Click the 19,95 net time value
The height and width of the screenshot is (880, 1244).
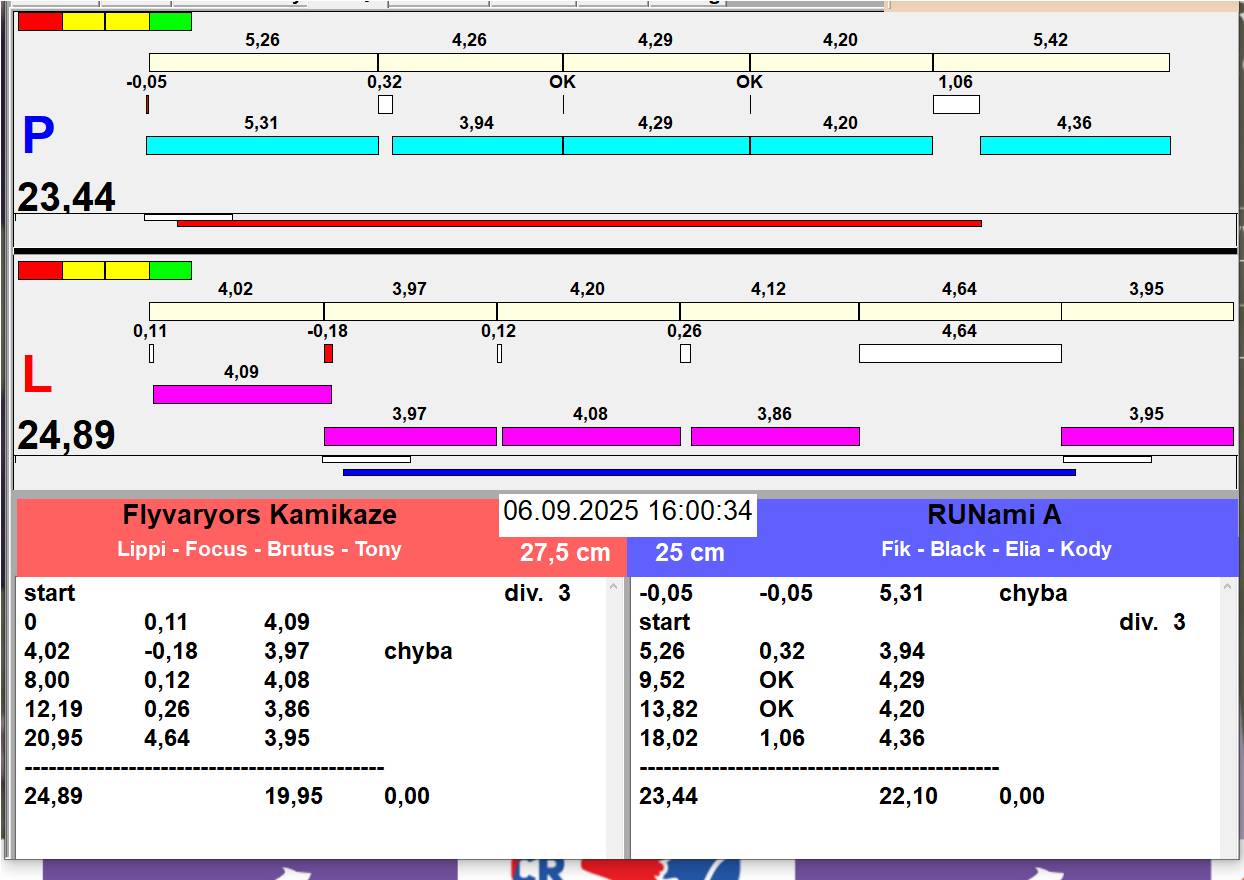pos(294,796)
